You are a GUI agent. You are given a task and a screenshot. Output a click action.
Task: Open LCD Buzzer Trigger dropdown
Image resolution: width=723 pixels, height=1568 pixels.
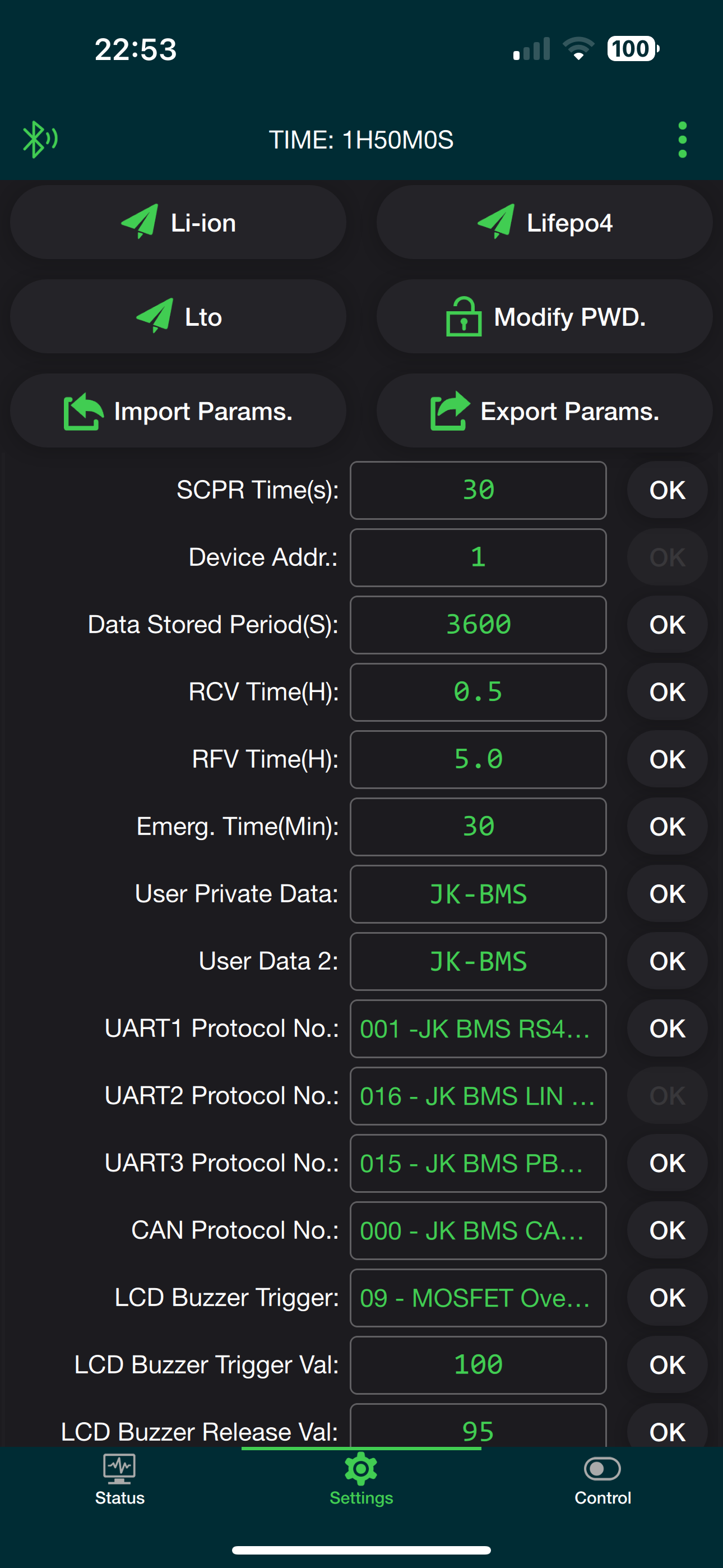coord(478,1298)
